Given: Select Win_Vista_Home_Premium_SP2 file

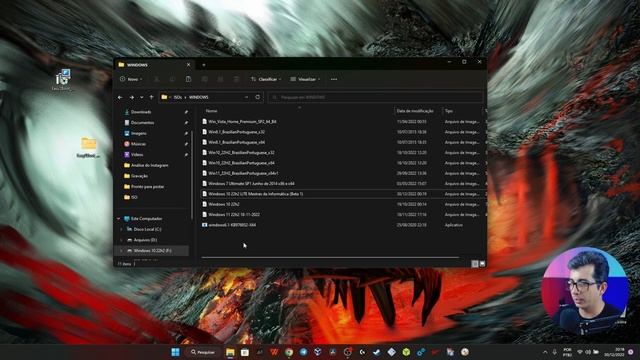Looking at the screenshot, I should 242,122.
